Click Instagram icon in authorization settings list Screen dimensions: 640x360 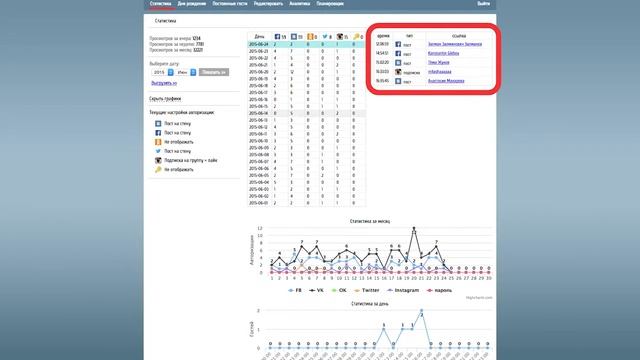coord(158,160)
